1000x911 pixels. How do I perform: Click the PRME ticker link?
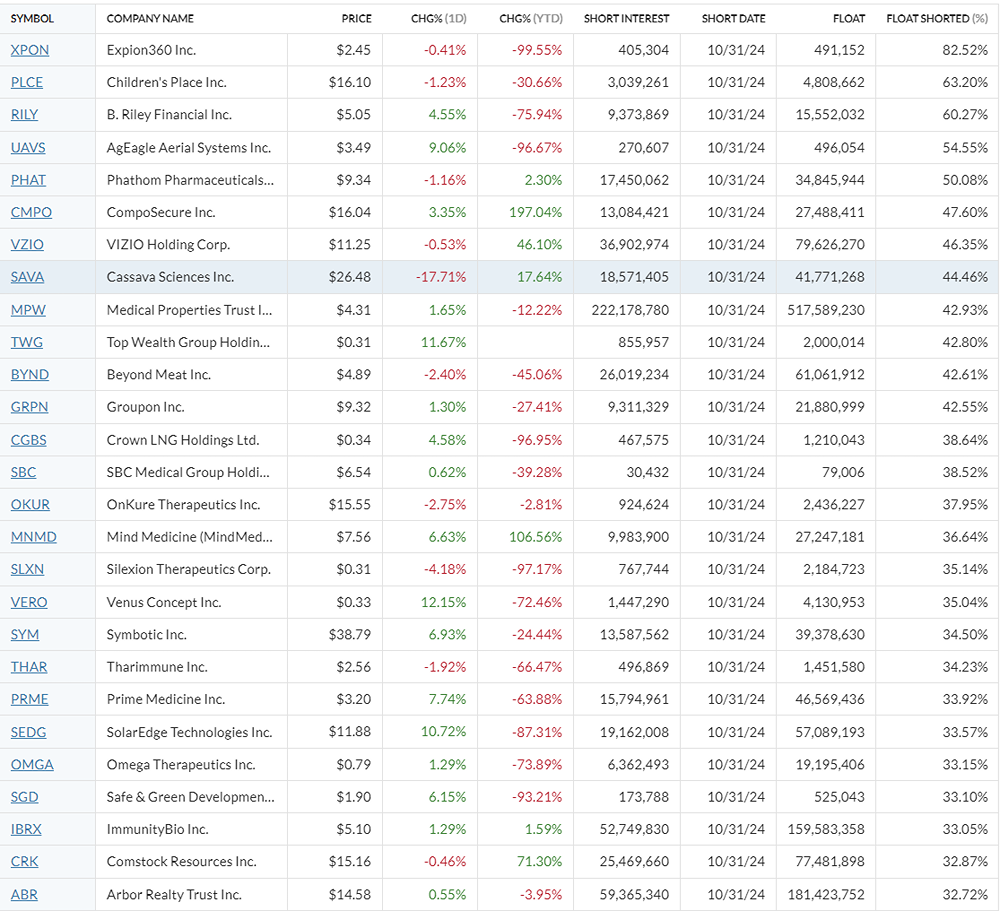pyautogui.click(x=29, y=699)
